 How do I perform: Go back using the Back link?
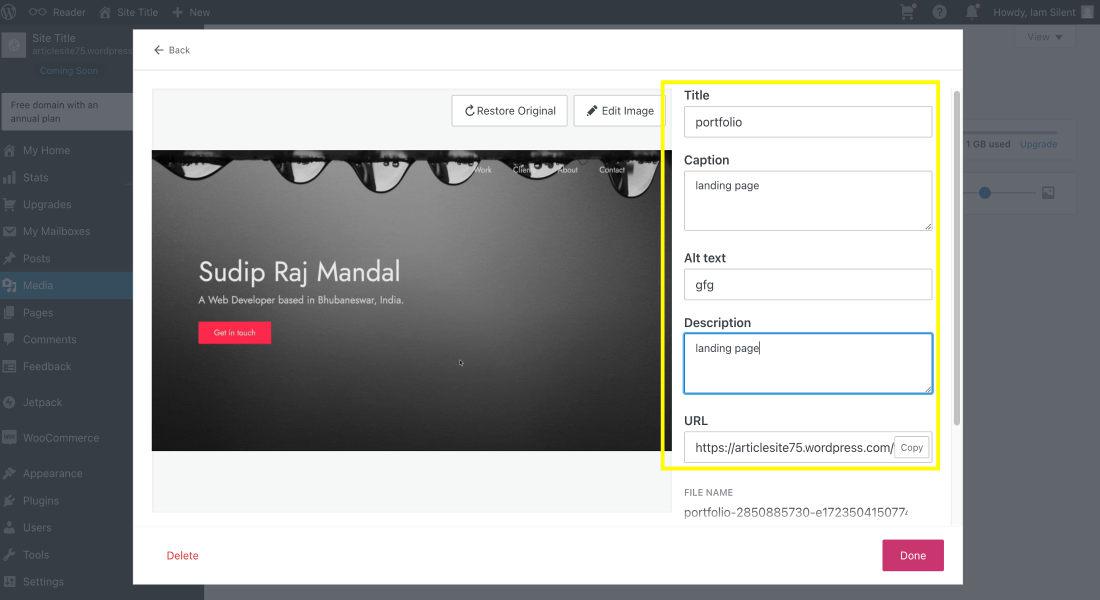(x=172, y=50)
